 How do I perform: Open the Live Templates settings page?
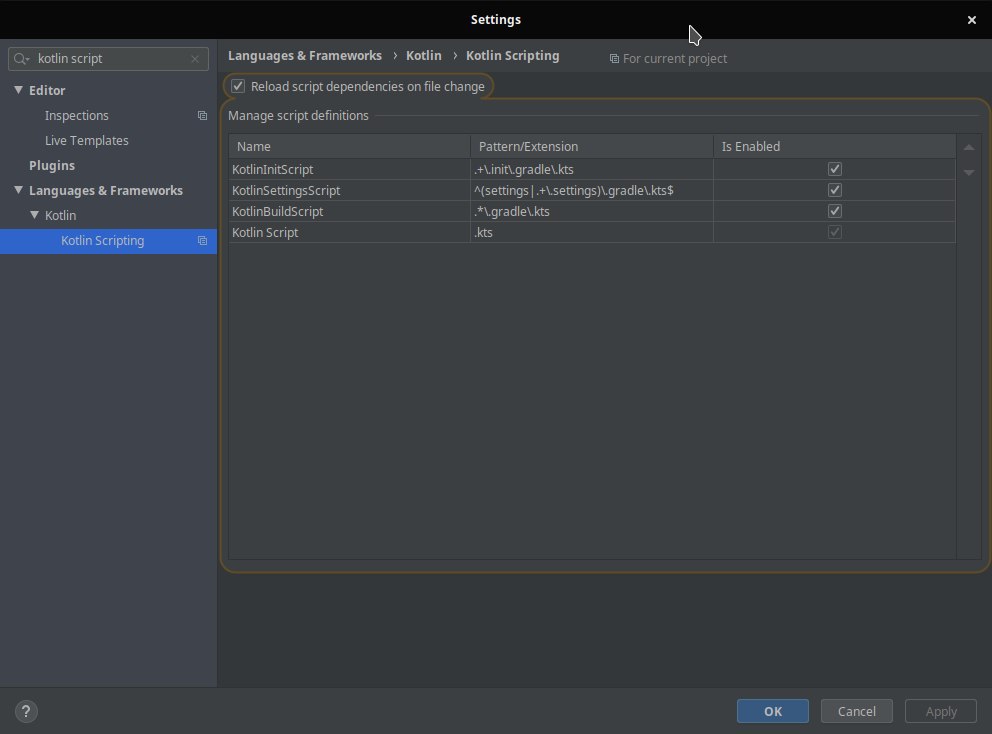pyautogui.click(x=87, y=140)
